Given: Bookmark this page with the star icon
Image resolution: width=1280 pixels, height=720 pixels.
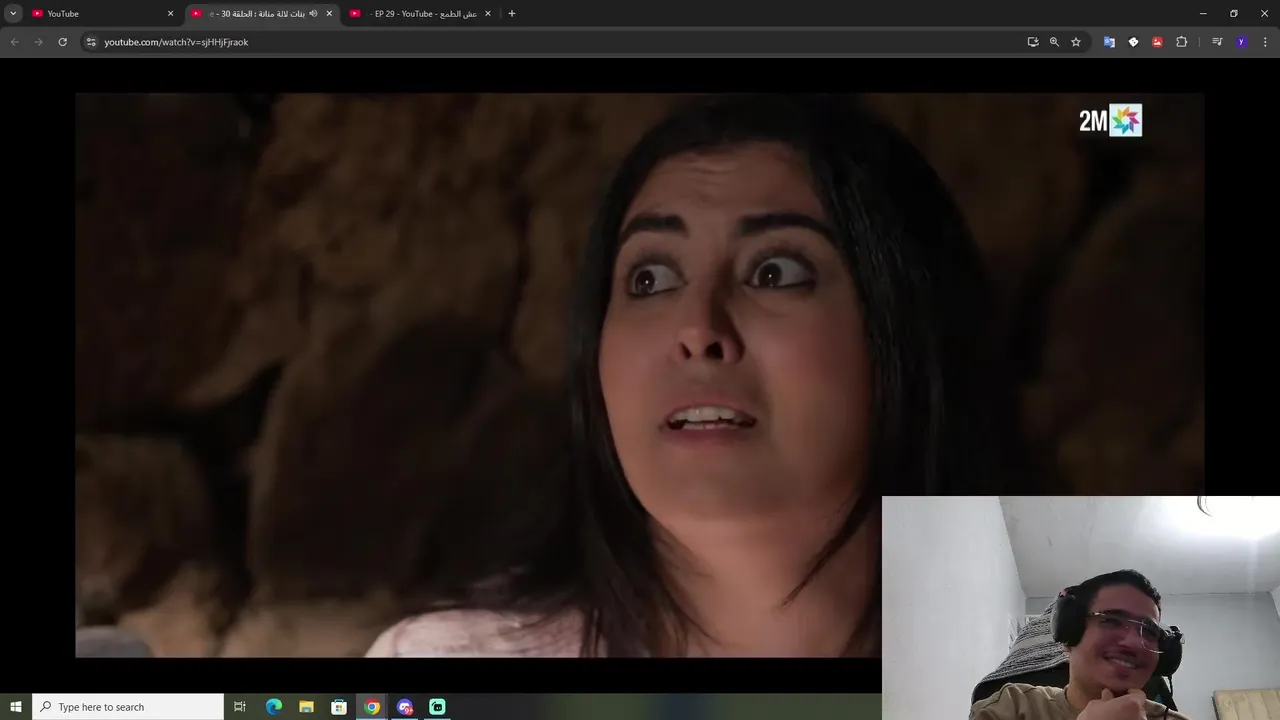Looking at the screenshot, I should [x=1076, y=42].
